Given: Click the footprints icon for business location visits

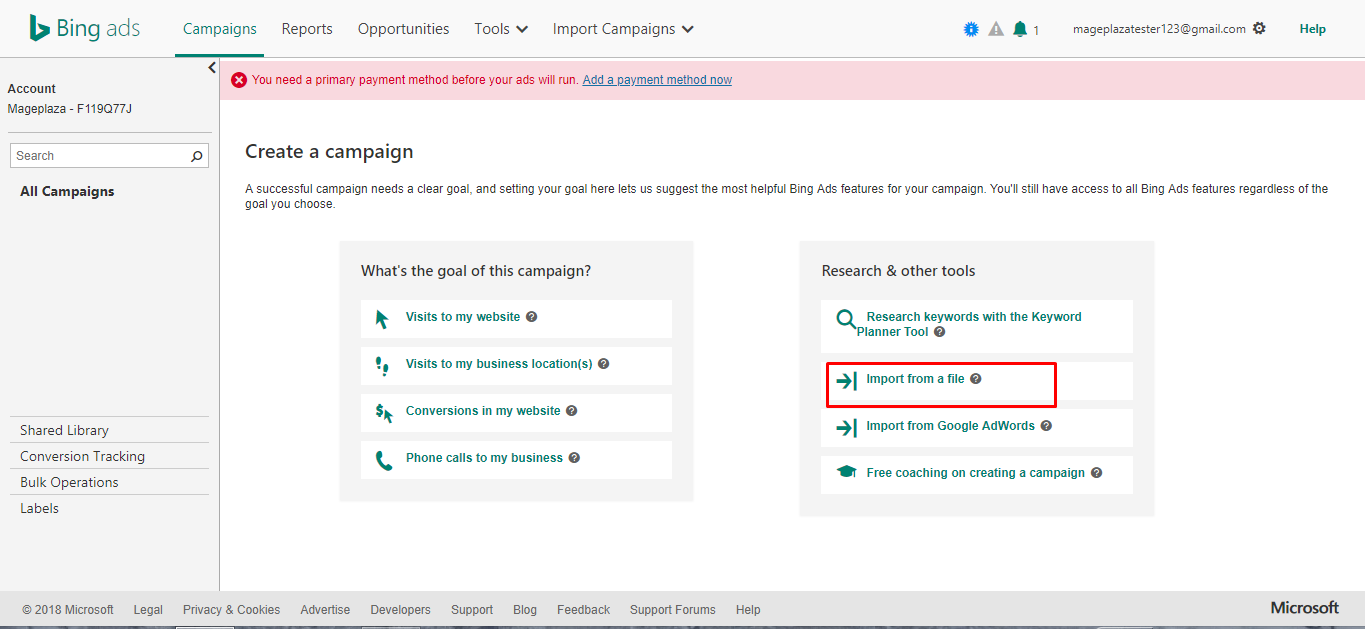Looking at the screenshot, I should [x=382, y=366].
